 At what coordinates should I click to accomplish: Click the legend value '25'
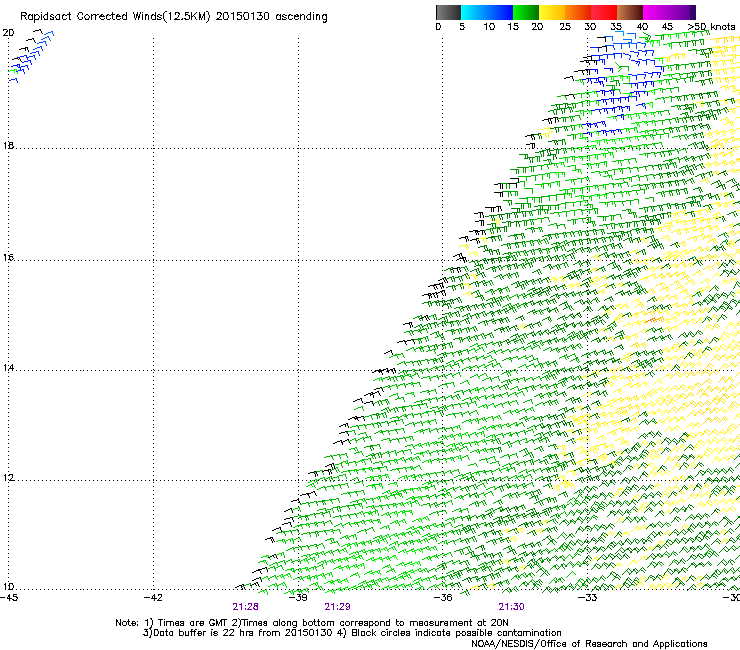tap(565, 27)
